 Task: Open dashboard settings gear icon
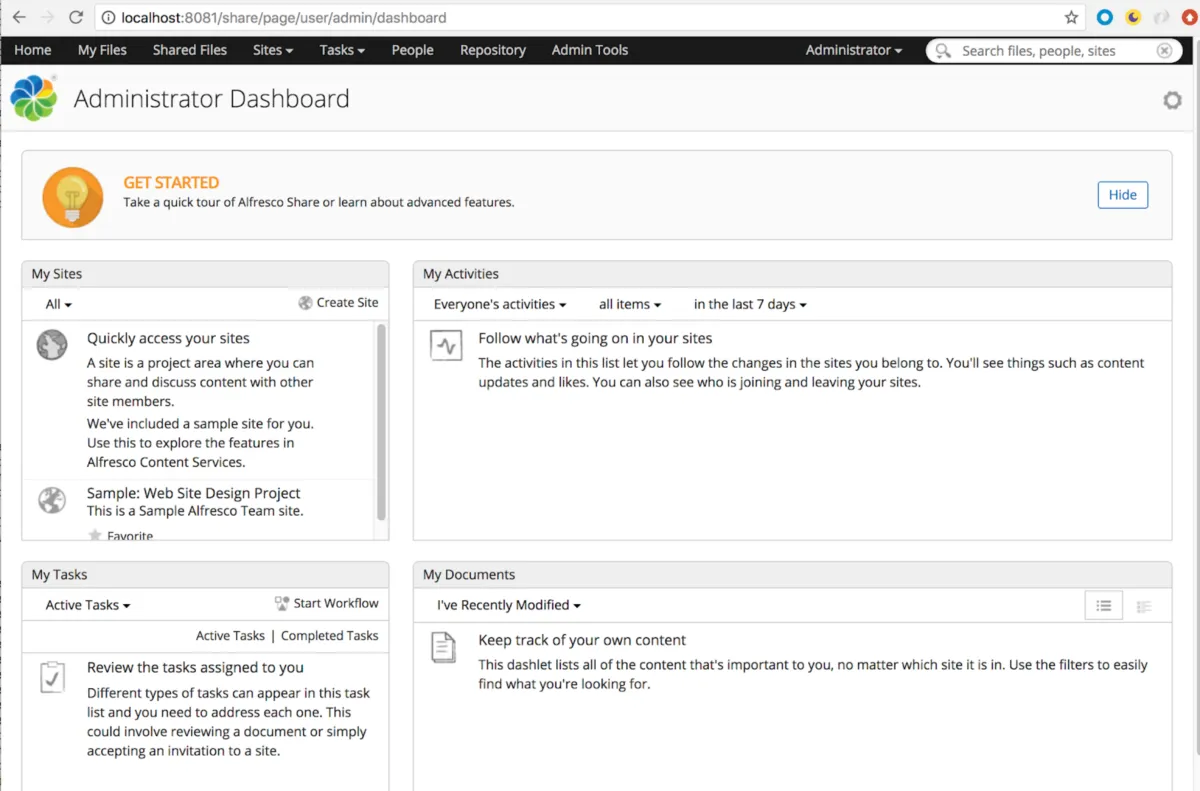1172,100
